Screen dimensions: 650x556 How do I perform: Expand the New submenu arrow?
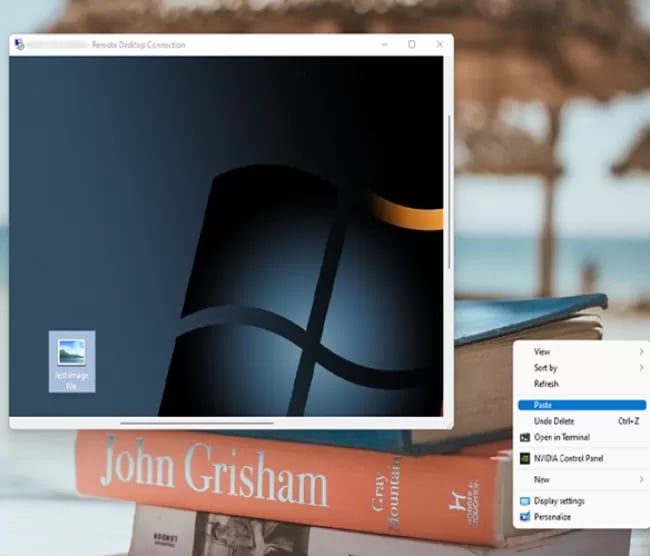click(641, 479)
